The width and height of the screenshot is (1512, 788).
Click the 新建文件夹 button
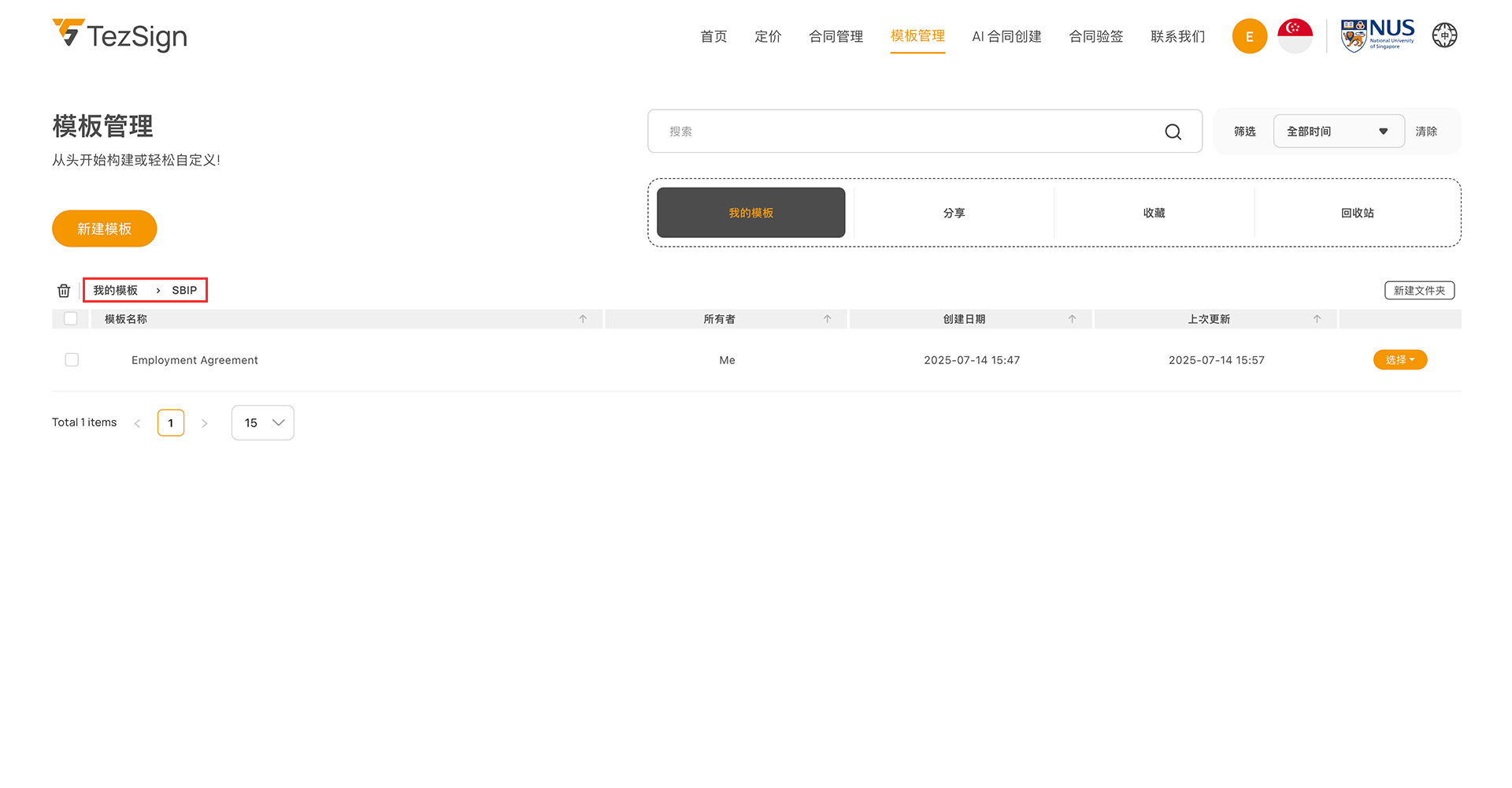[x=1419, y=291]
